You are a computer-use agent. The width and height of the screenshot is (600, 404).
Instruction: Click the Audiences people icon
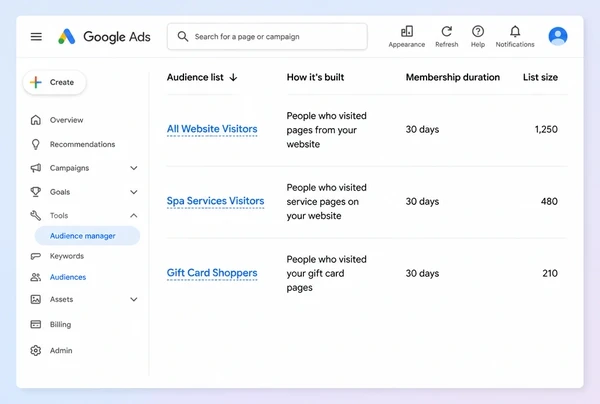(x=36, y=277)
